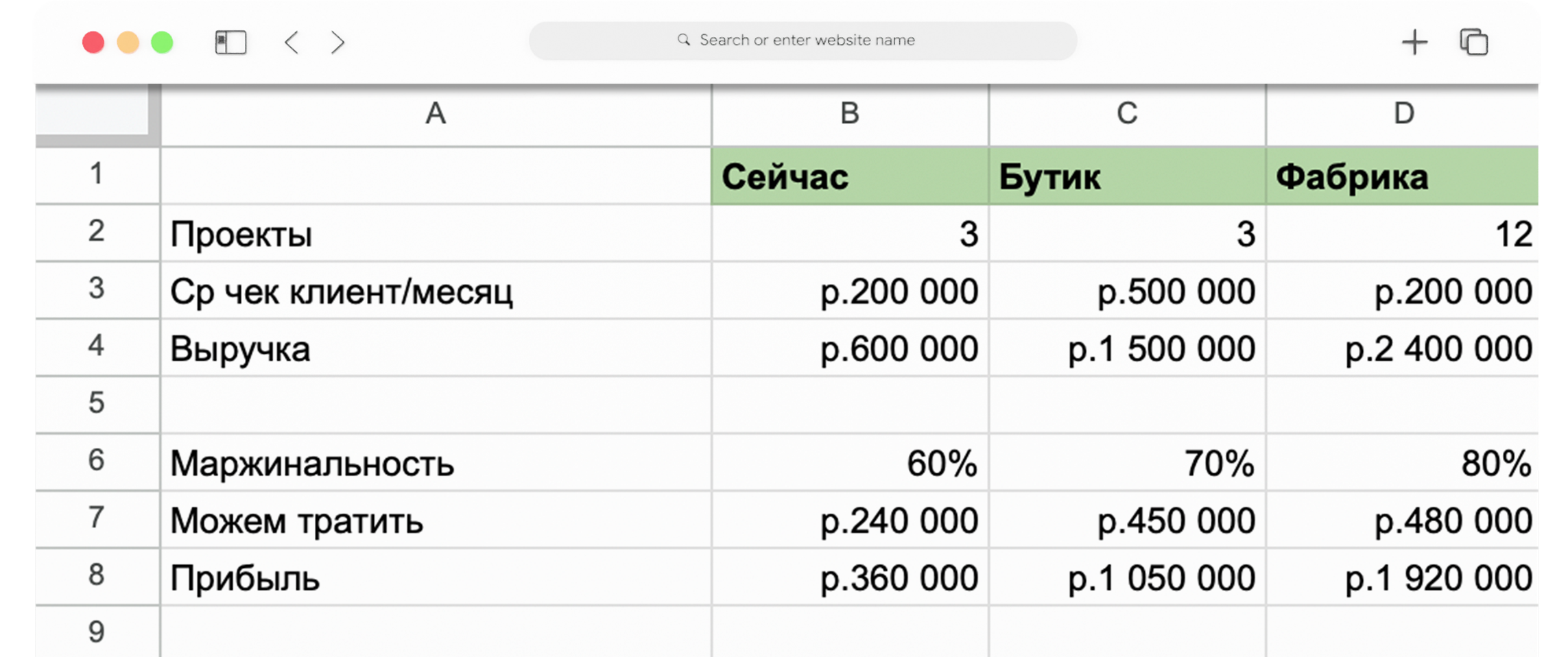The width and height of the screenshot is (1568, 657).
Task: Select column A header
Action: pyautogui.click(x=436, y=114)
